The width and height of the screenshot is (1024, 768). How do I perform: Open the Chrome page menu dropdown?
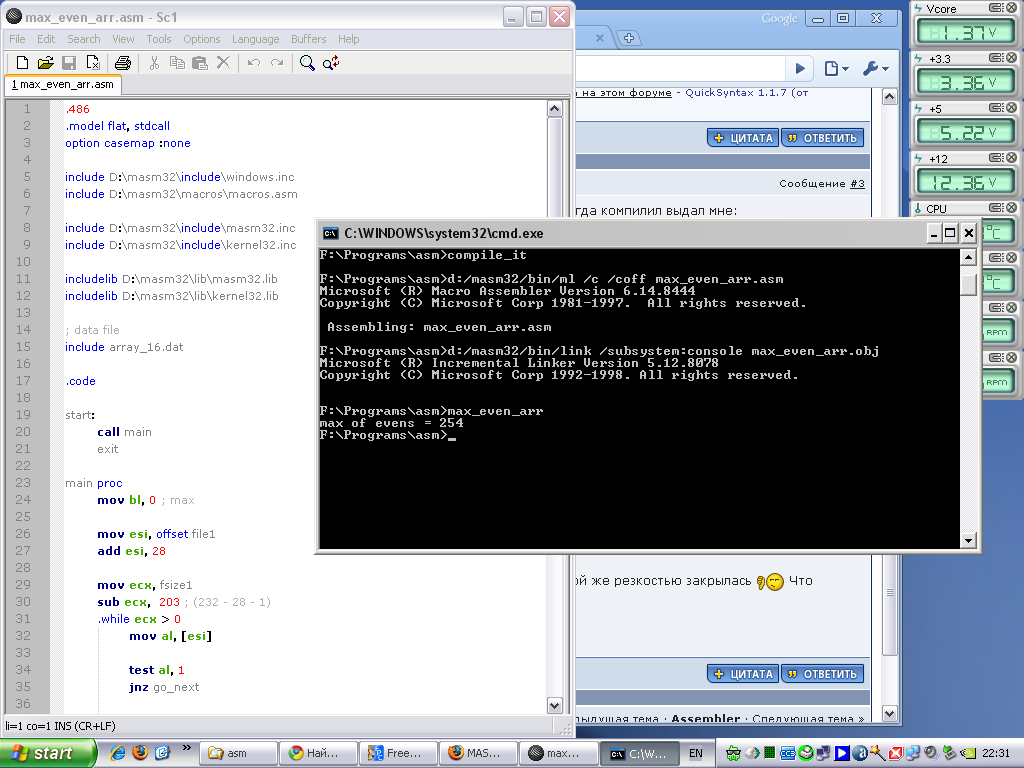click(836, 68)
